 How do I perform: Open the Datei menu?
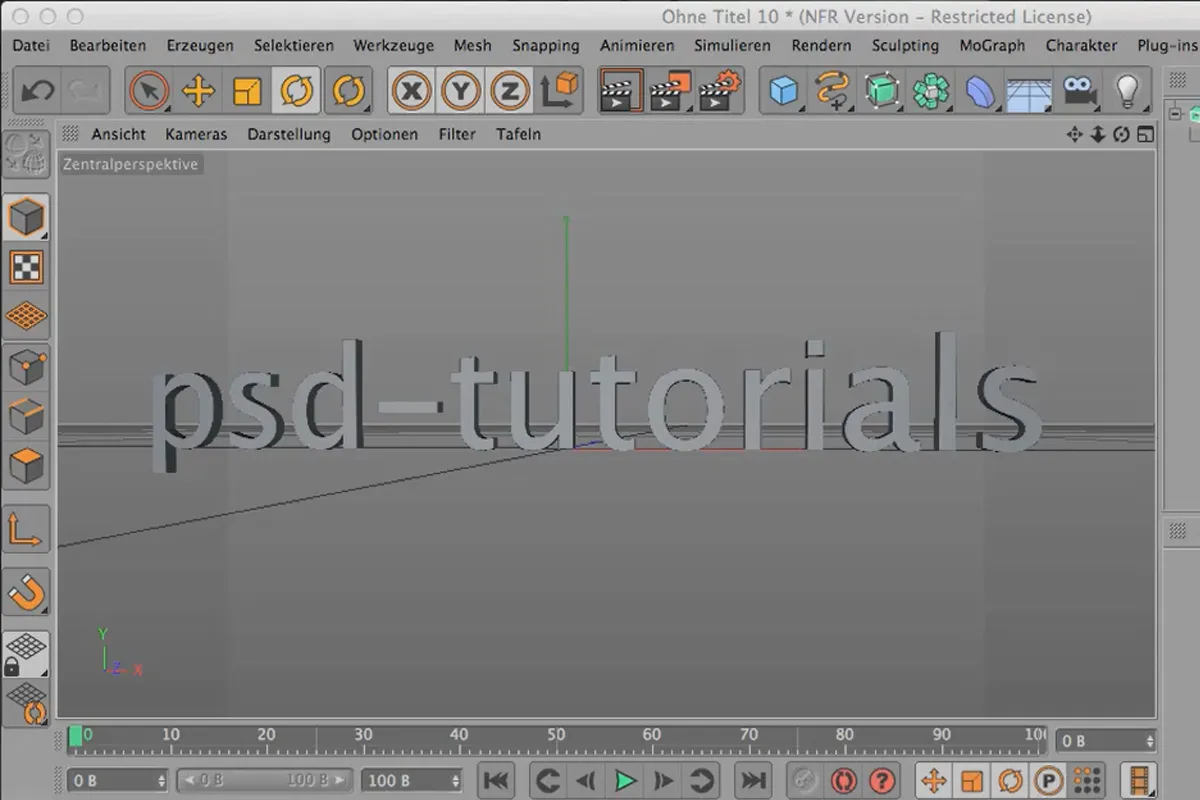coord(31,45)
